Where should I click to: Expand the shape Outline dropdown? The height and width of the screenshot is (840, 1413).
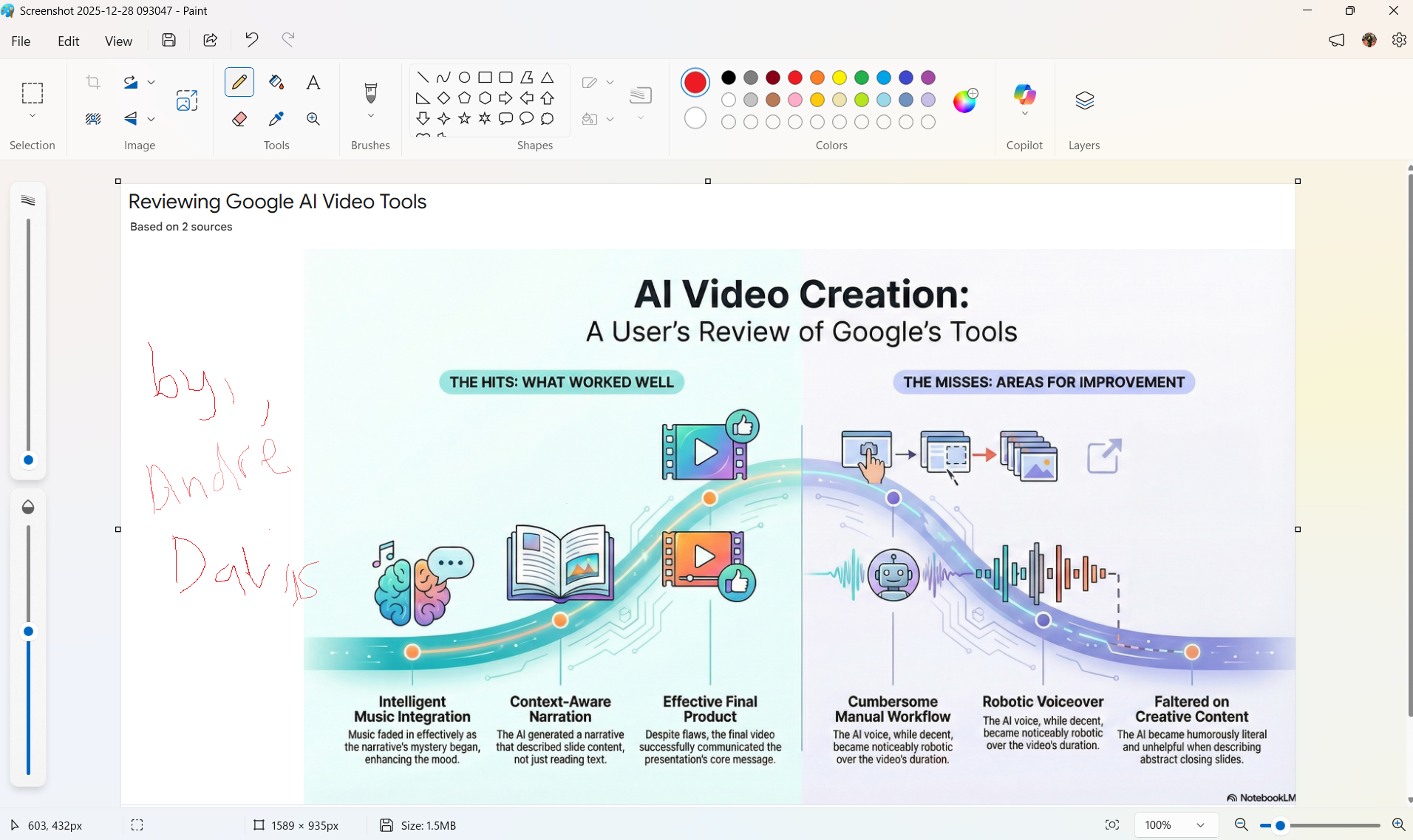(610, 82)
